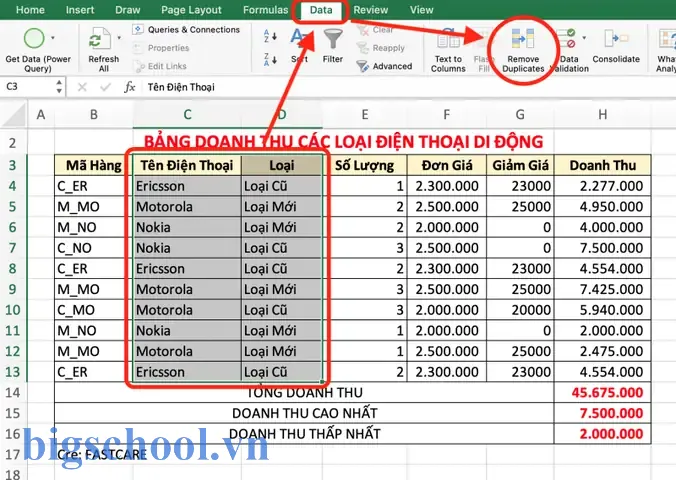
Task: Click the Name Box showing C3
Action: pyautogui.click(x=28, y=87)
